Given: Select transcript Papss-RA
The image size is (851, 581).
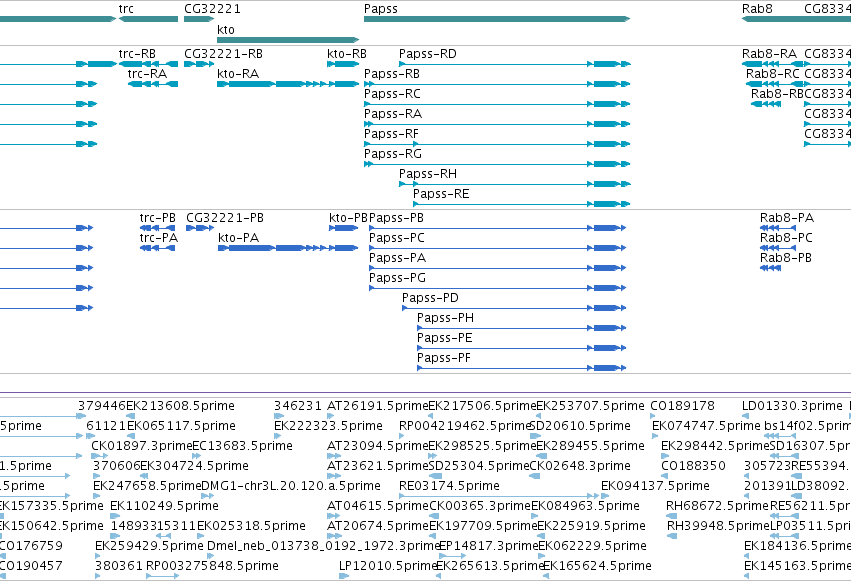Looking at the screenshot, I should [497, 124].
